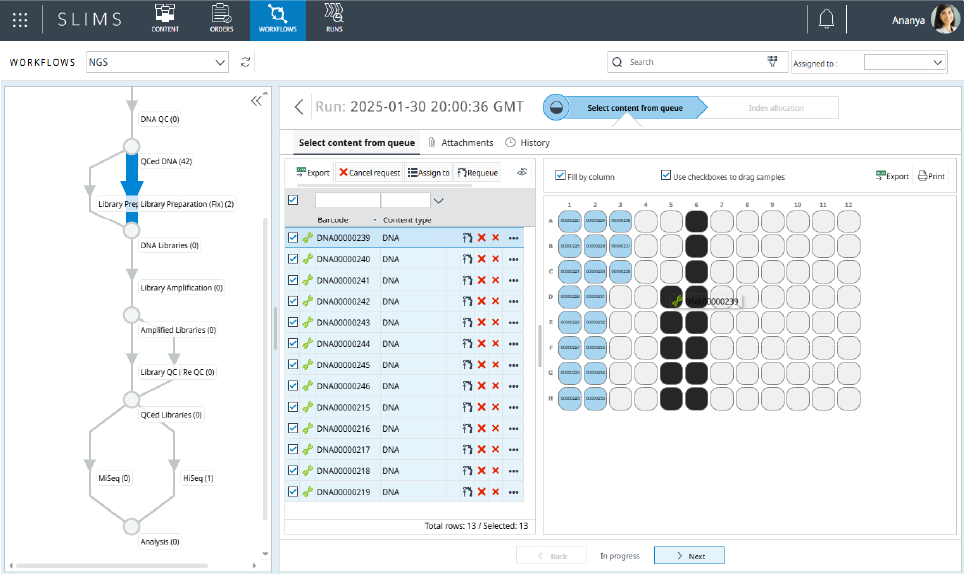Click the Cancel request button
Screen dimensions: 964x588
point(369,172)
